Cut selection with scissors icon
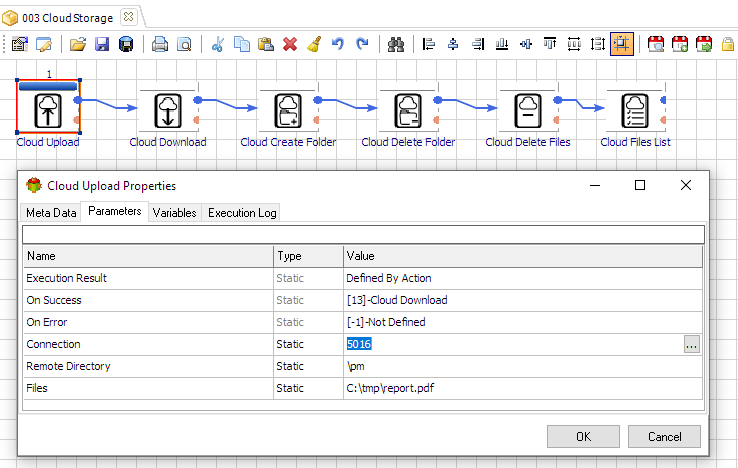The height and width of the screenshot is (468, 738). coord(217,44)
